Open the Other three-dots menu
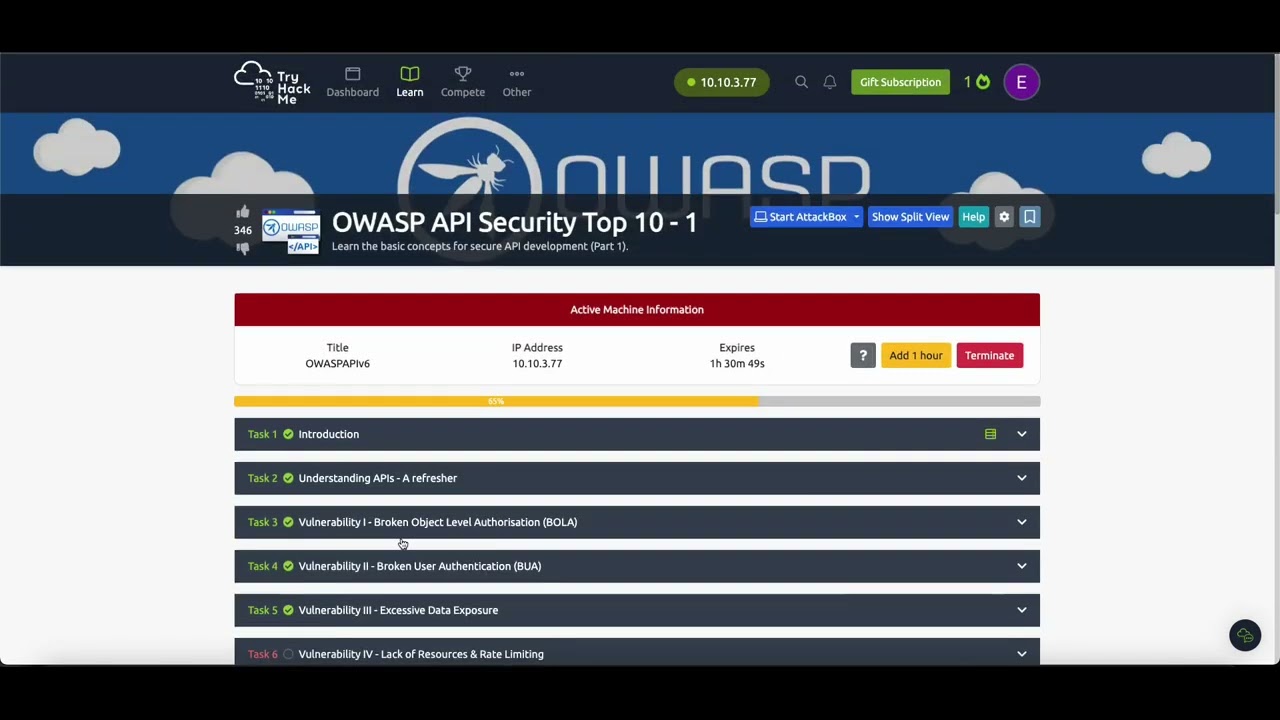This screenshot has height=720, width=1280. (517, 82)
